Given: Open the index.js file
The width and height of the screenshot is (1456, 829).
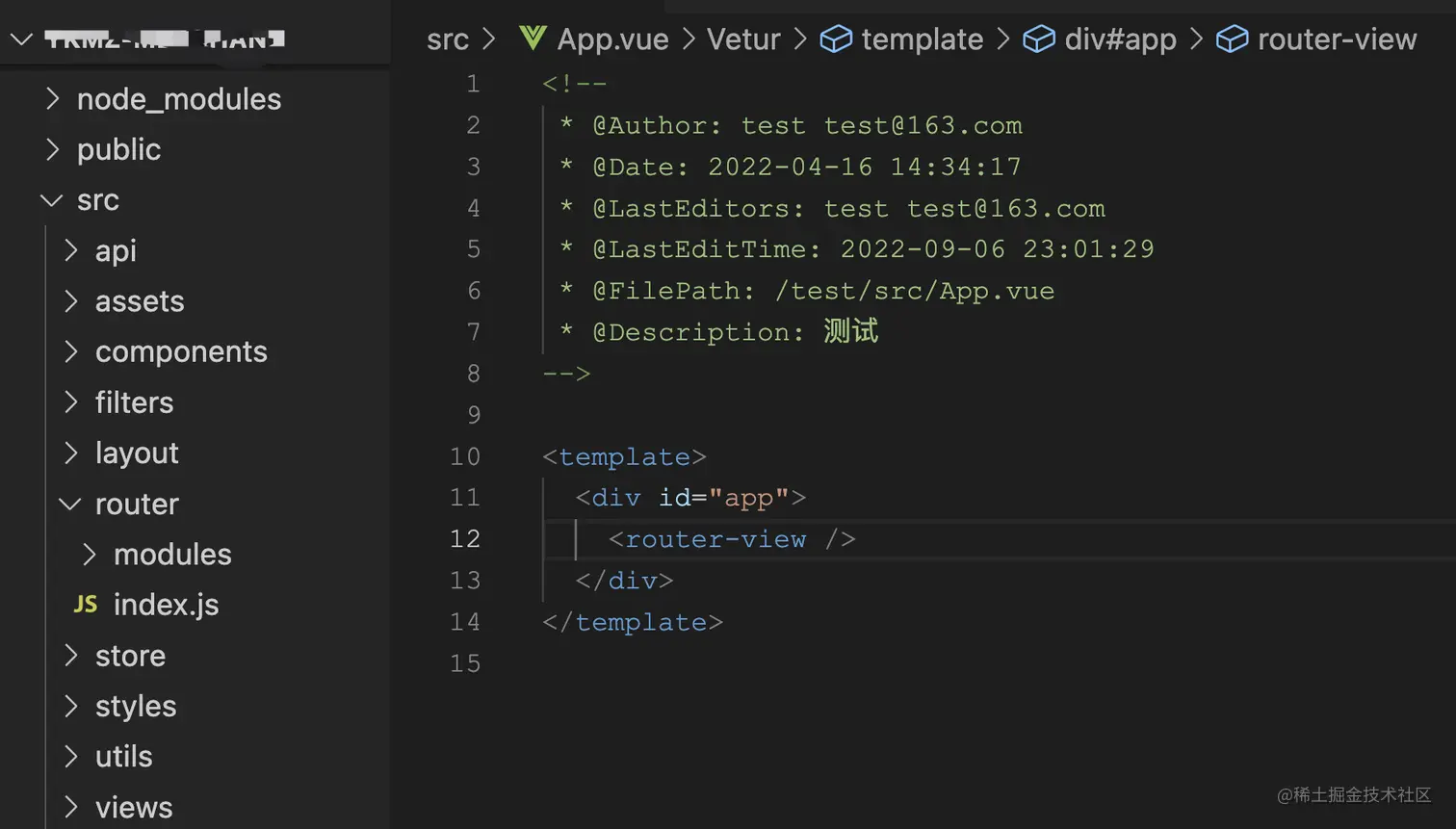Looking at the screenshot, I should click(x=166, y=605).
